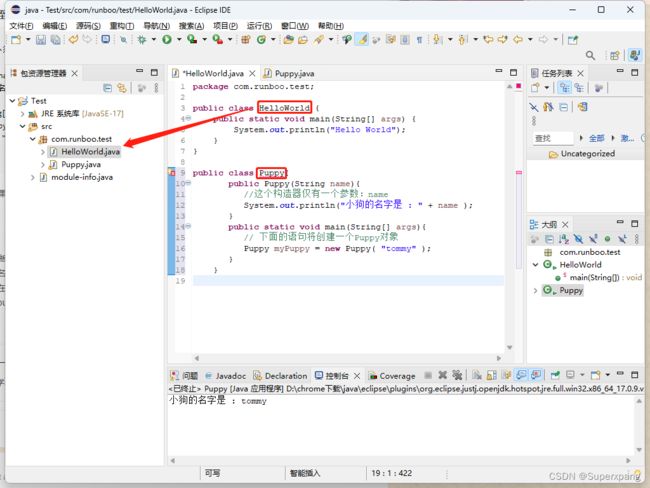Switch to the 问题 tab

(x=184, y=376)
